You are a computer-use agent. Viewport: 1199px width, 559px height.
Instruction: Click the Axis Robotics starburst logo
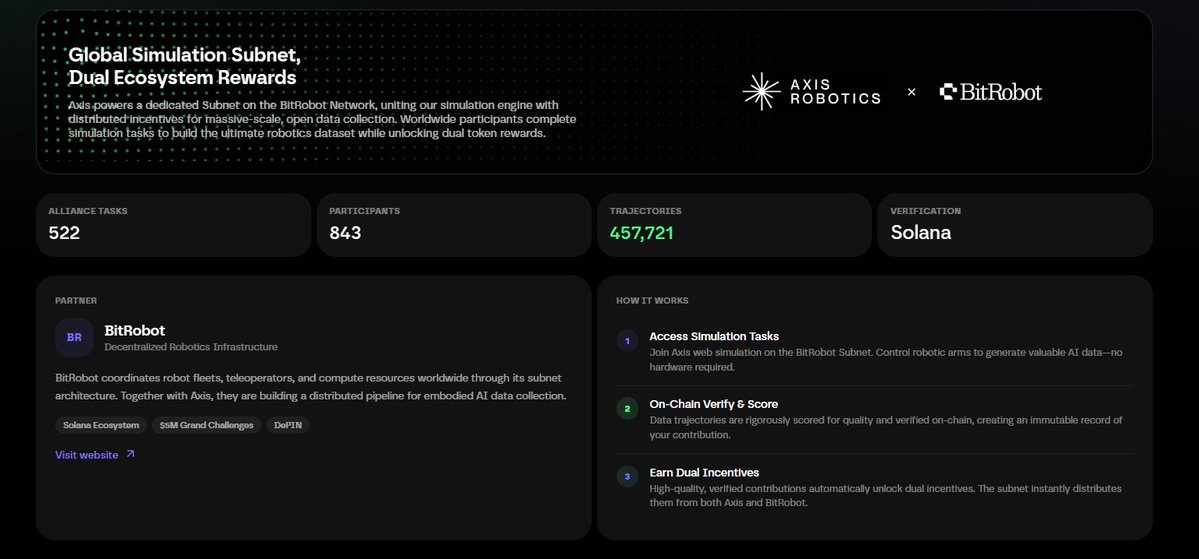762,92
